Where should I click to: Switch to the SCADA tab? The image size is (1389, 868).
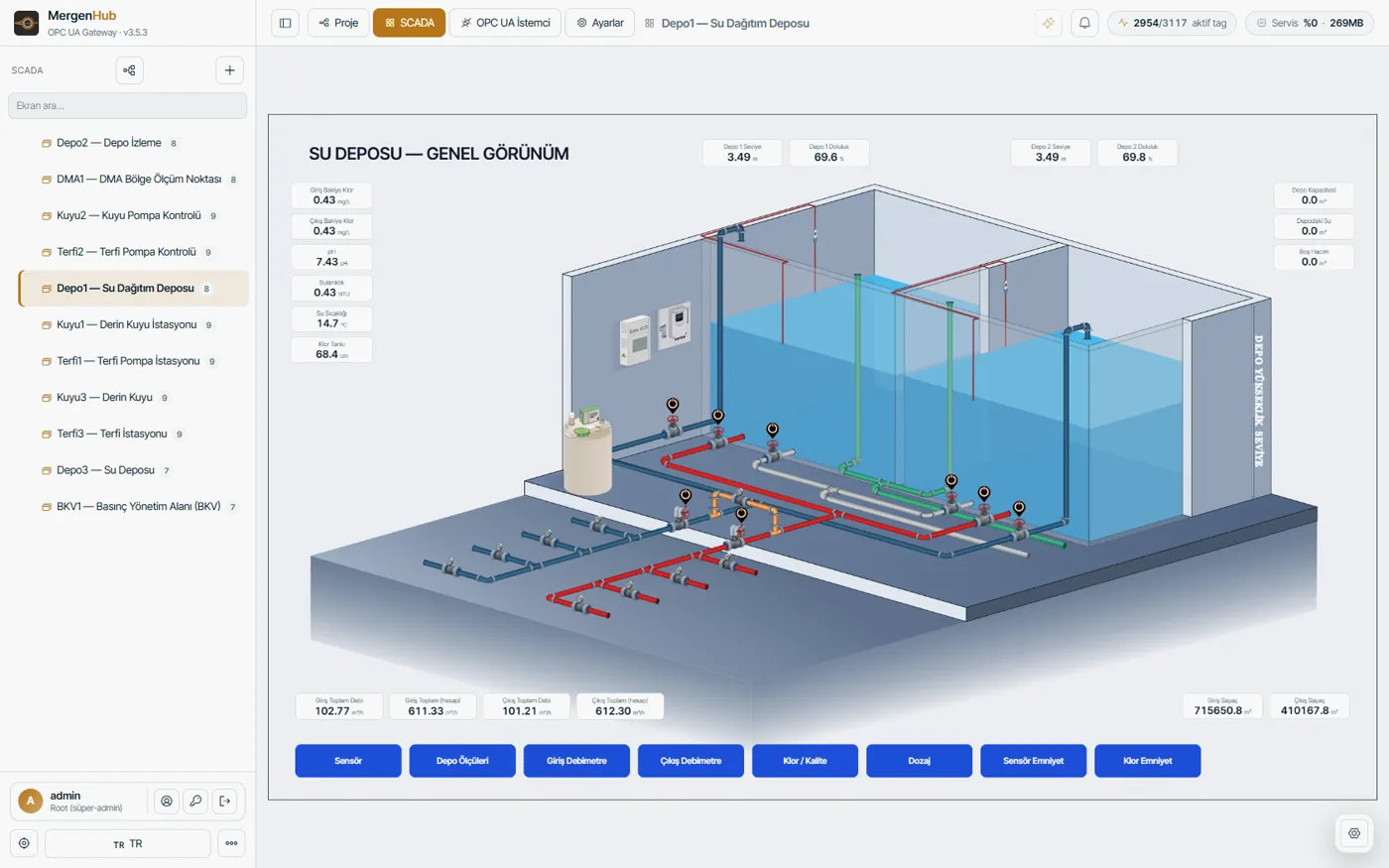click(x=409, y=23)
